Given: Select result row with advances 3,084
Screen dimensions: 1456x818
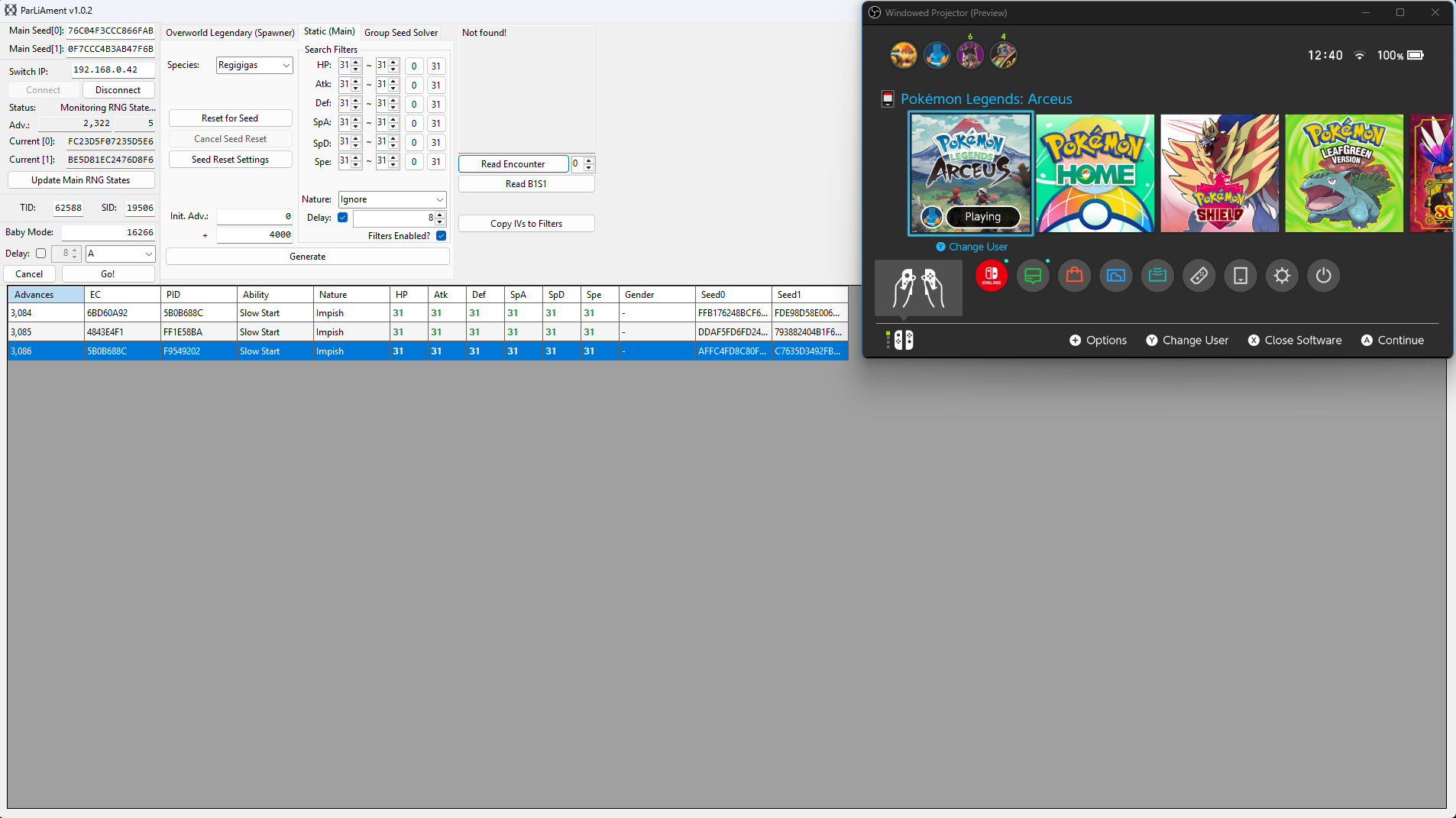Looking at the screenshot, I should point(428,313).
